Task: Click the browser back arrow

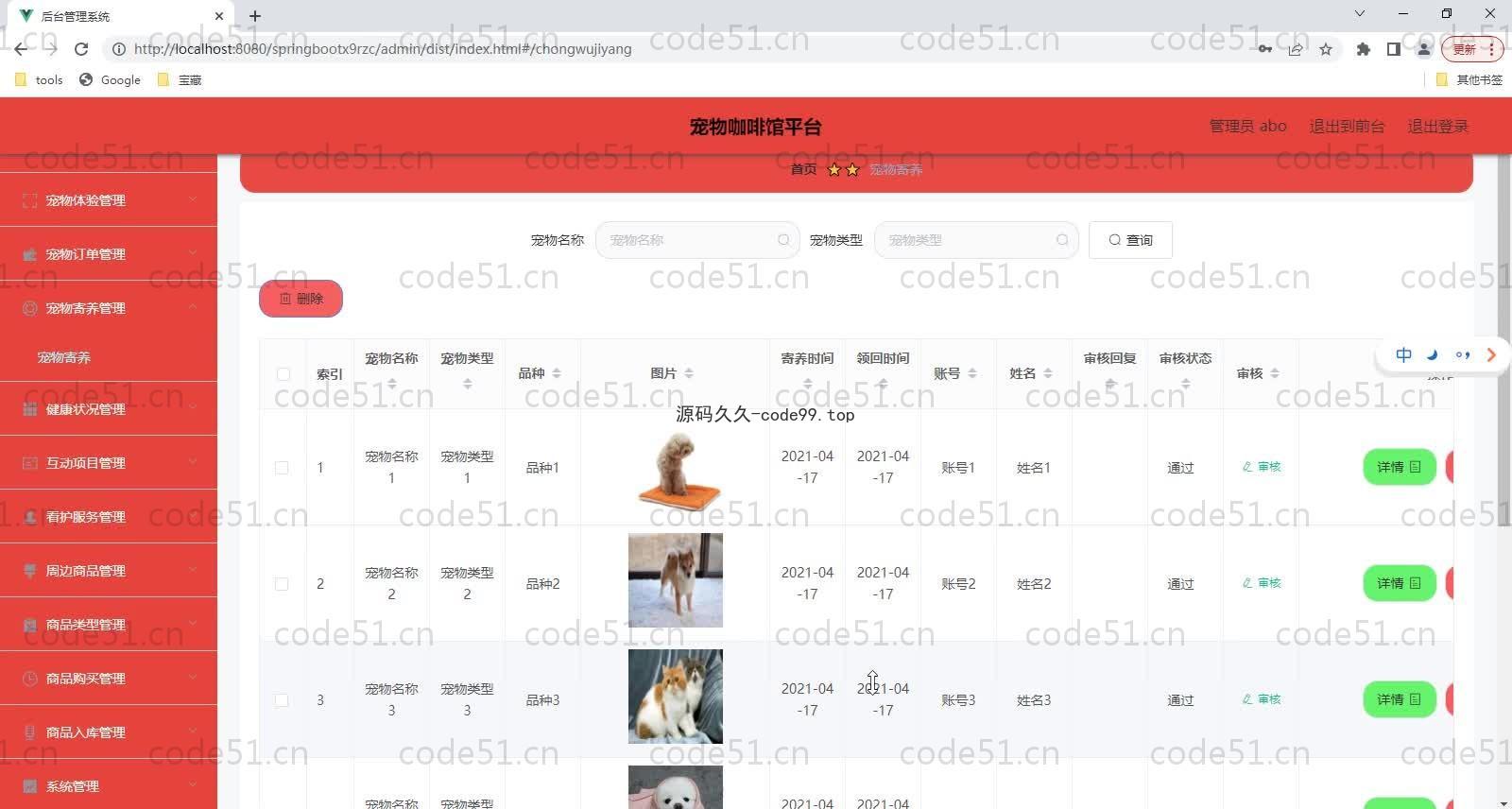Action: point(21,49)
